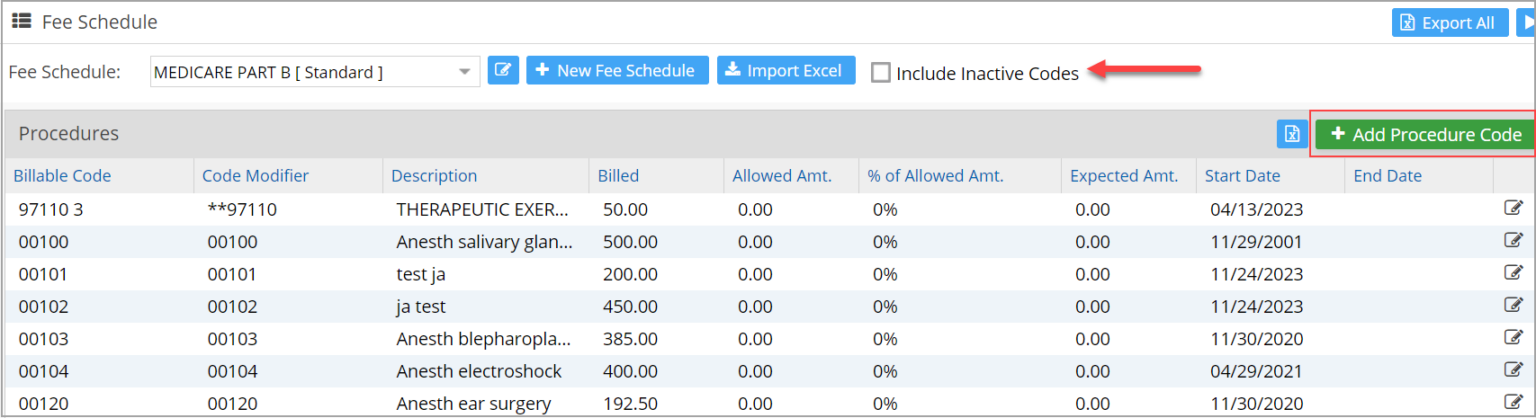Open edit icon for code 00101
1536x418 pixels.
click(1513, 273)
